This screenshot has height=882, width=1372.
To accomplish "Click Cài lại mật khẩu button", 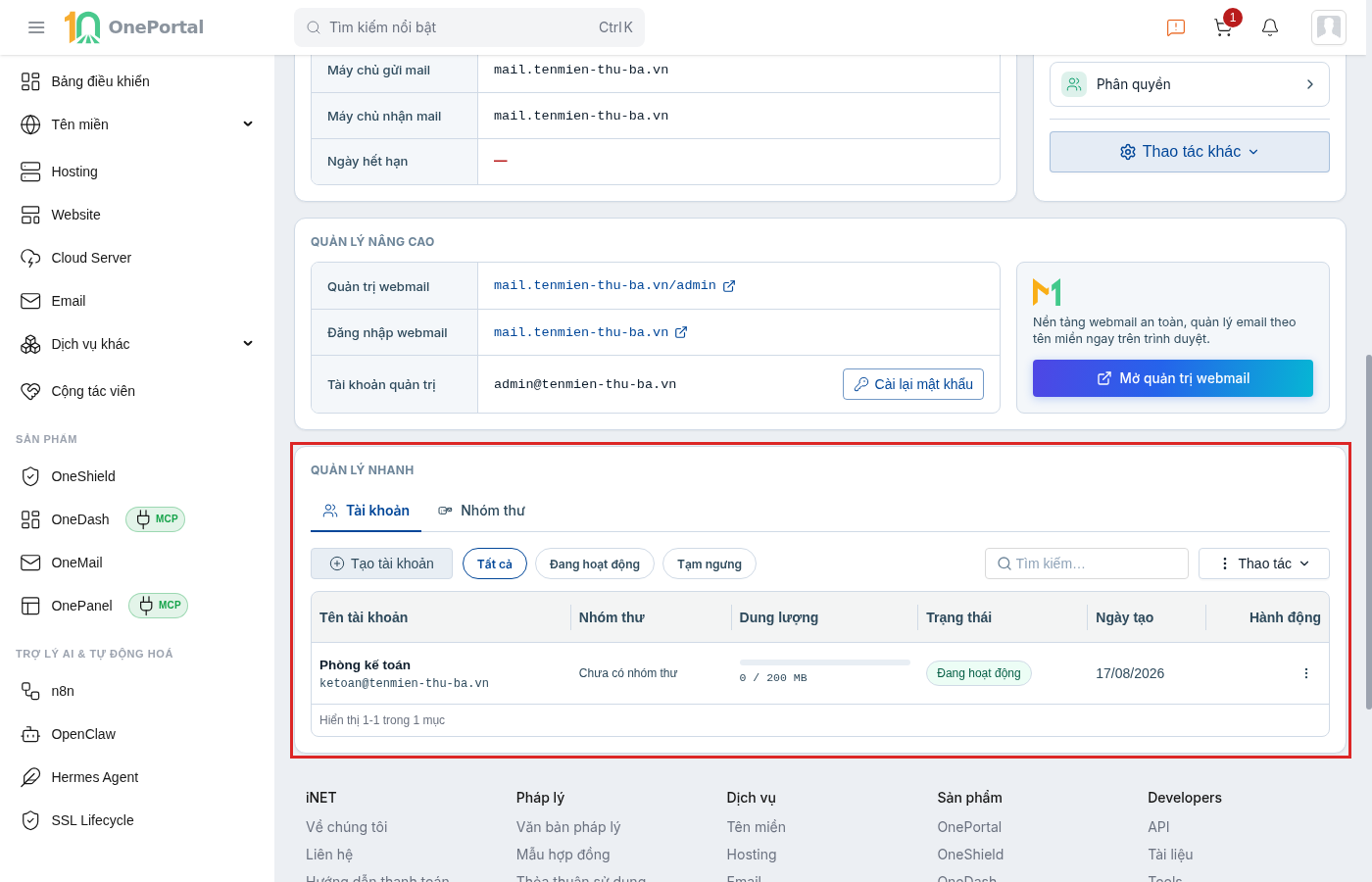I will tap(913, 384).
